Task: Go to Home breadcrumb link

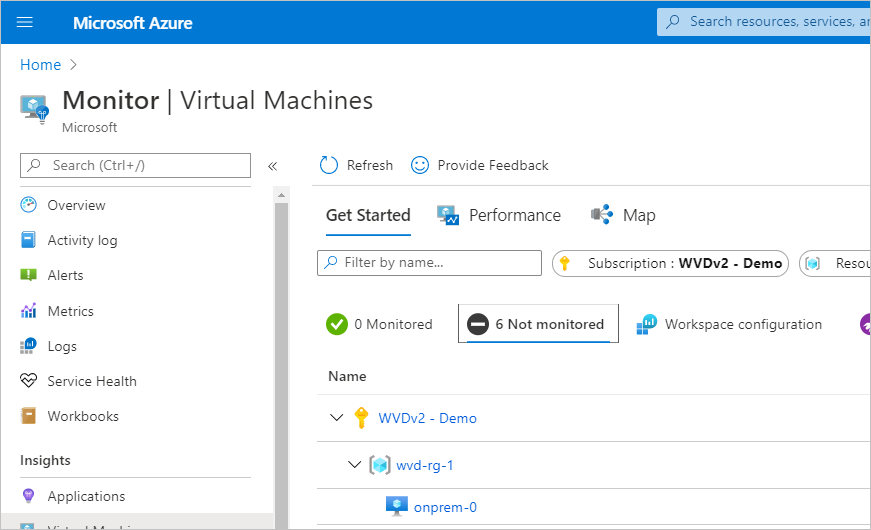Action: tap(40, 64)
